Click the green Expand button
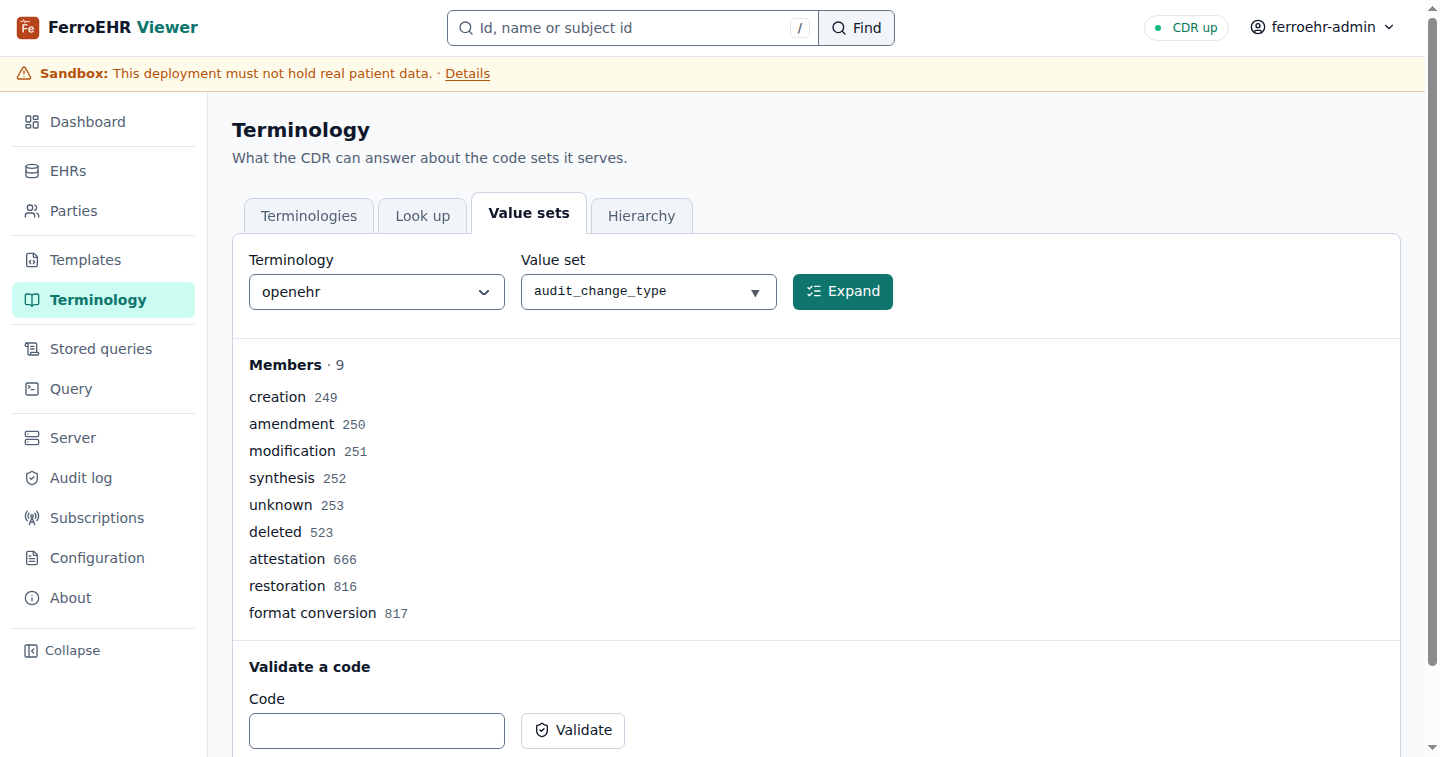Screen dimensions: 1440x757 click(x=843, y=292)
